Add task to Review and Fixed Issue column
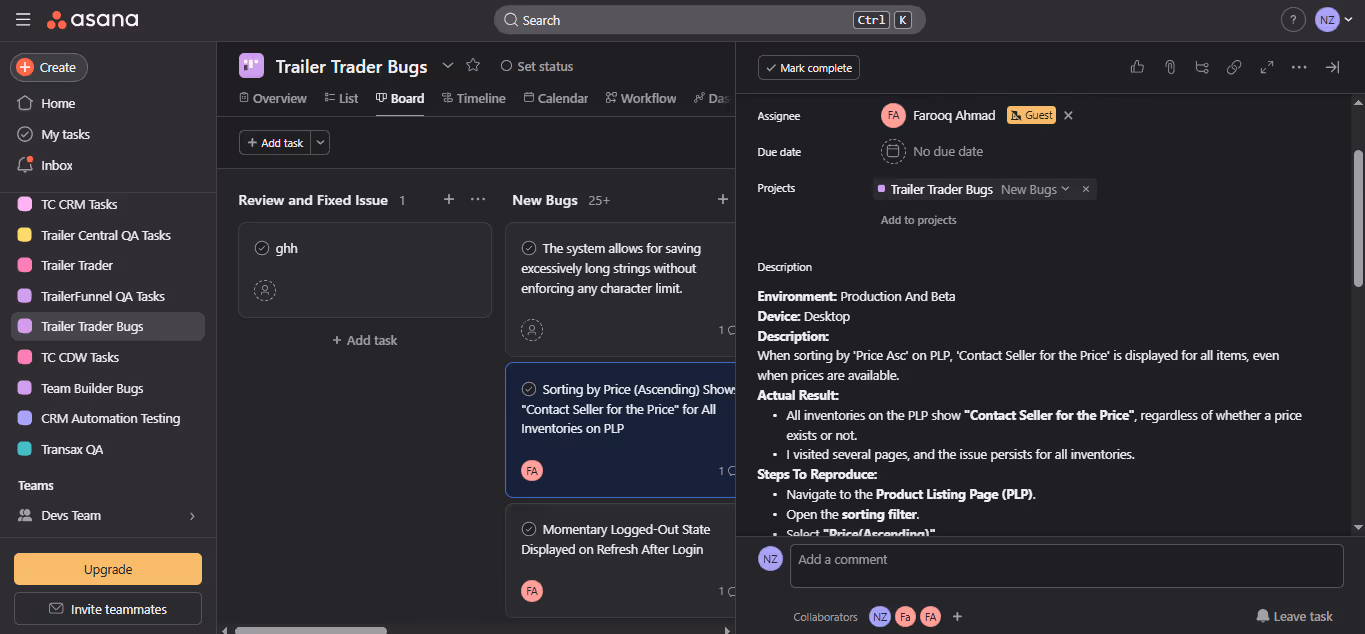 (449, 200)
